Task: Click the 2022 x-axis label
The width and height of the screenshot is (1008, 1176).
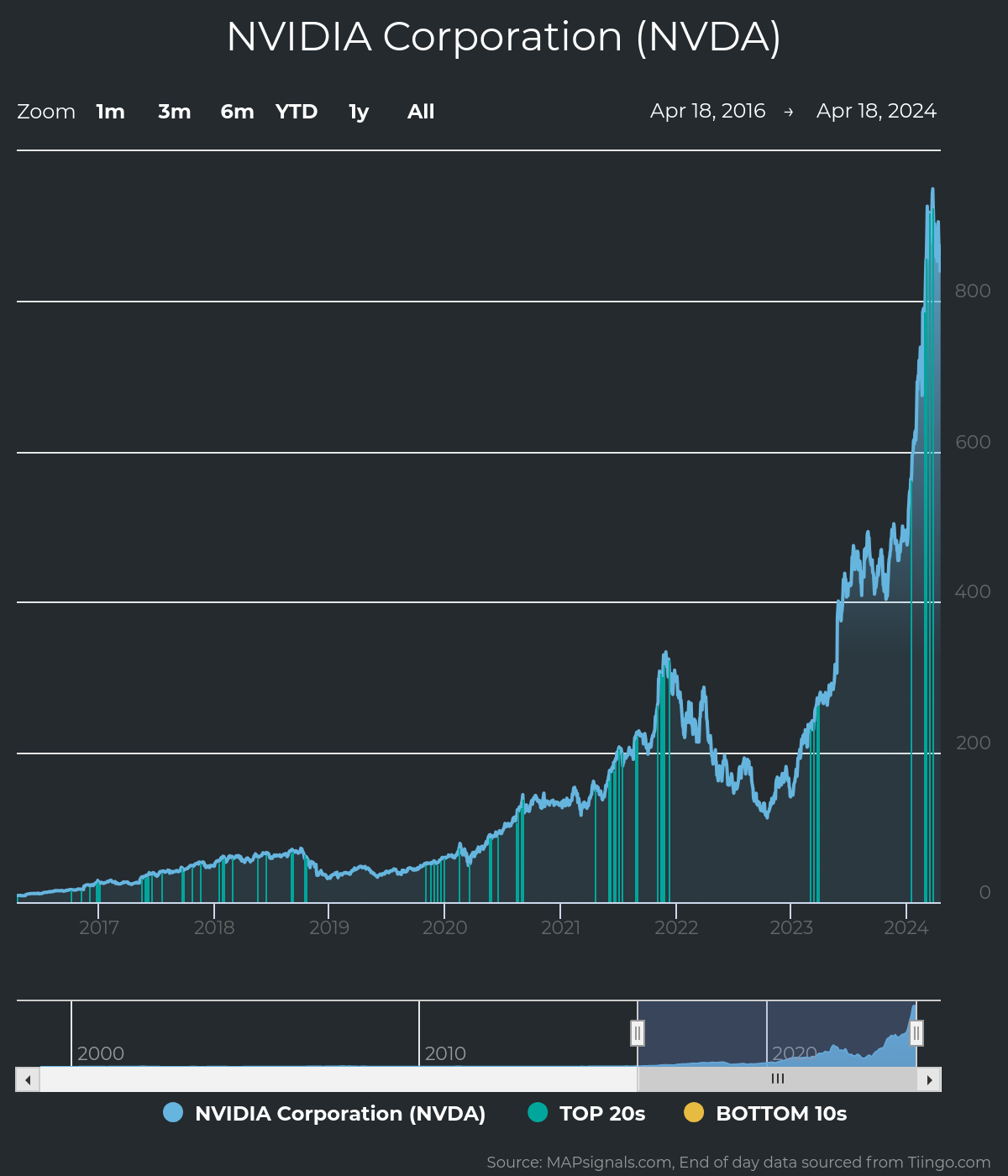Action: 676,927
